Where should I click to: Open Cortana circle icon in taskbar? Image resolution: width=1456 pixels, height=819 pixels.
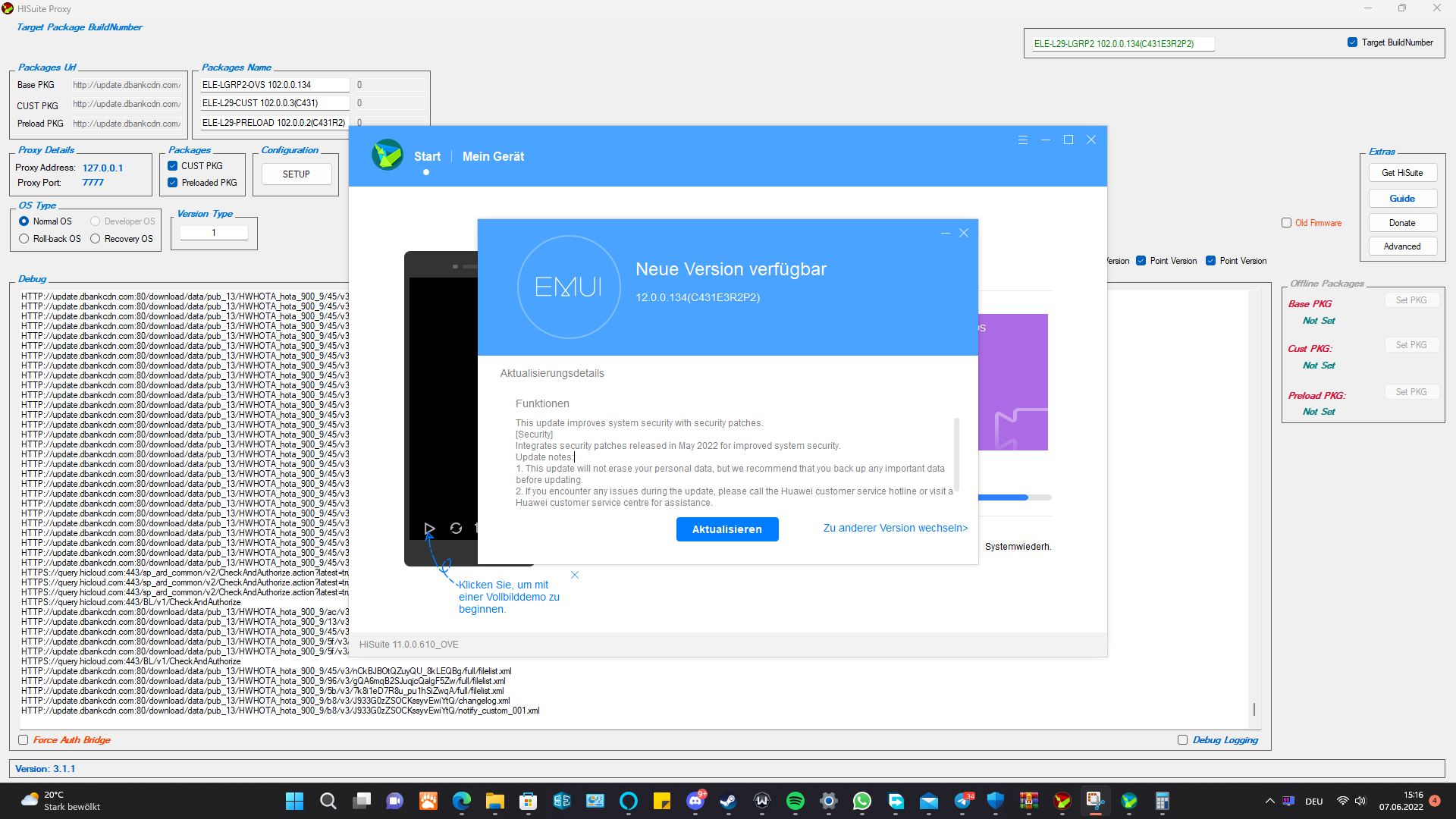[629, 801]
